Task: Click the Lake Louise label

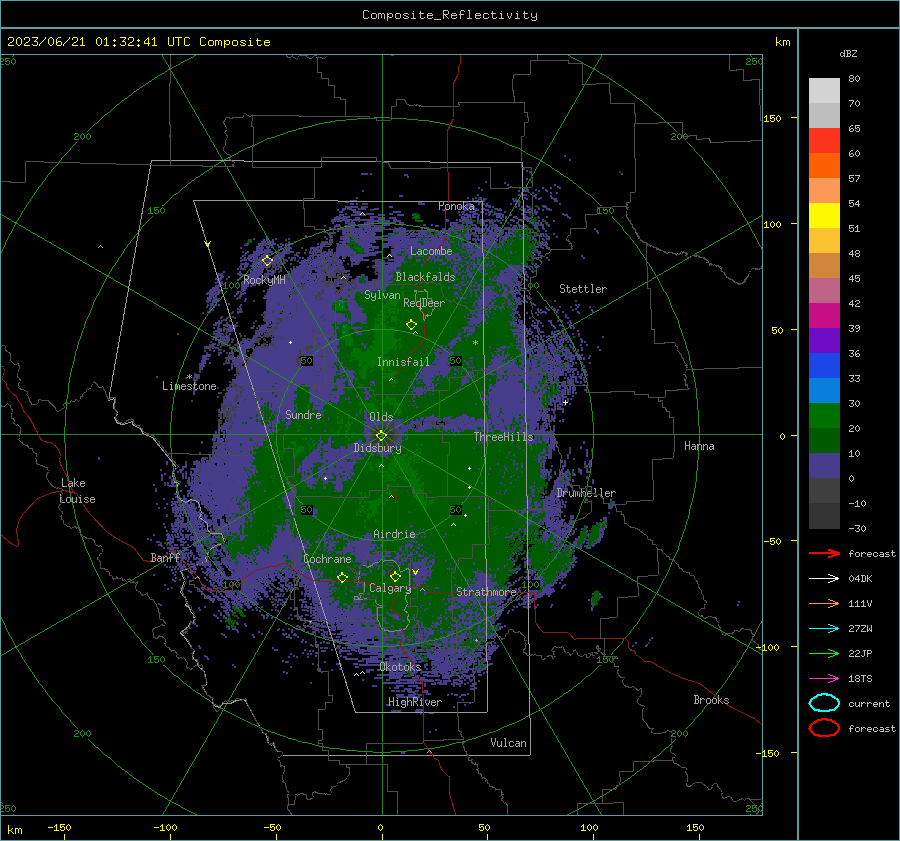Action: [77, 491]
